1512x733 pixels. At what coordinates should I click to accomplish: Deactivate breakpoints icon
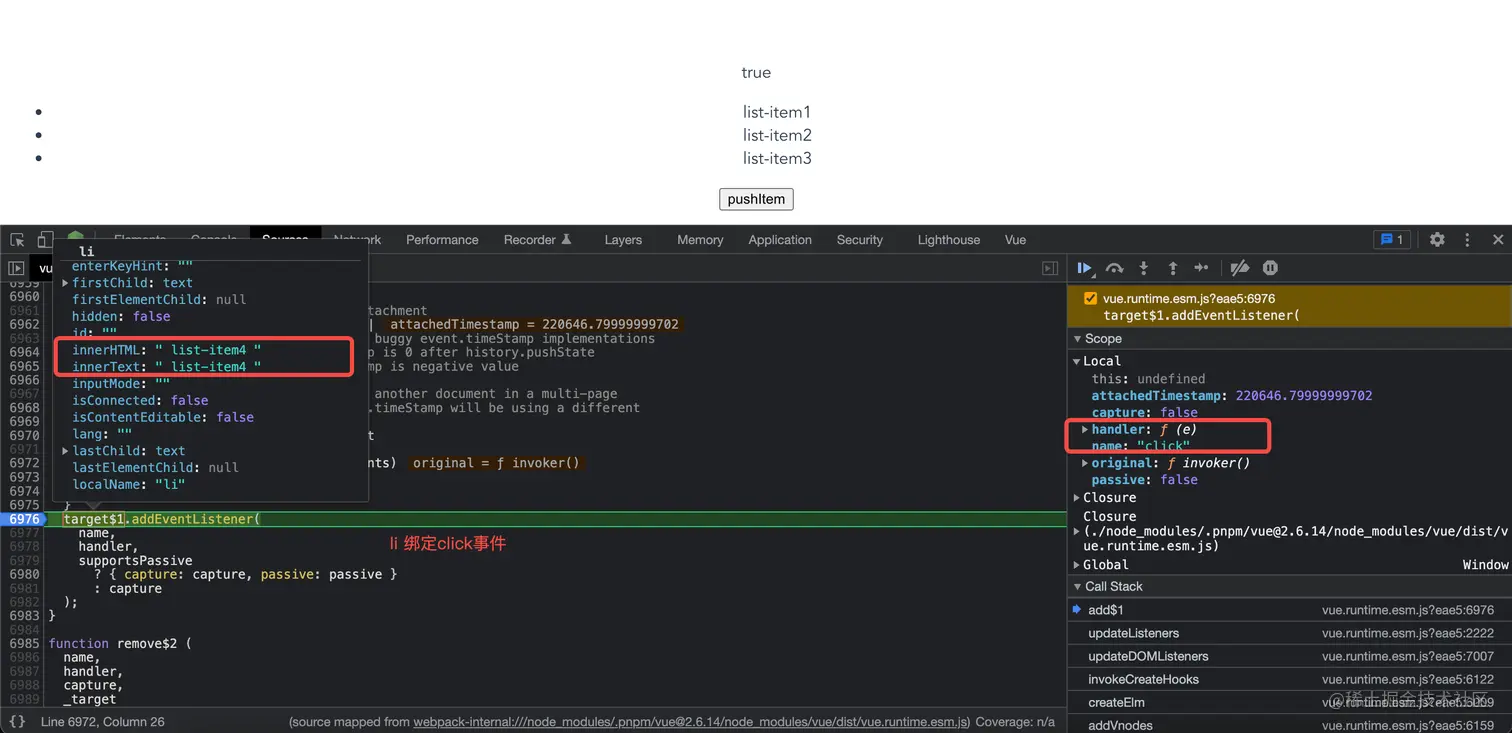1240,268
